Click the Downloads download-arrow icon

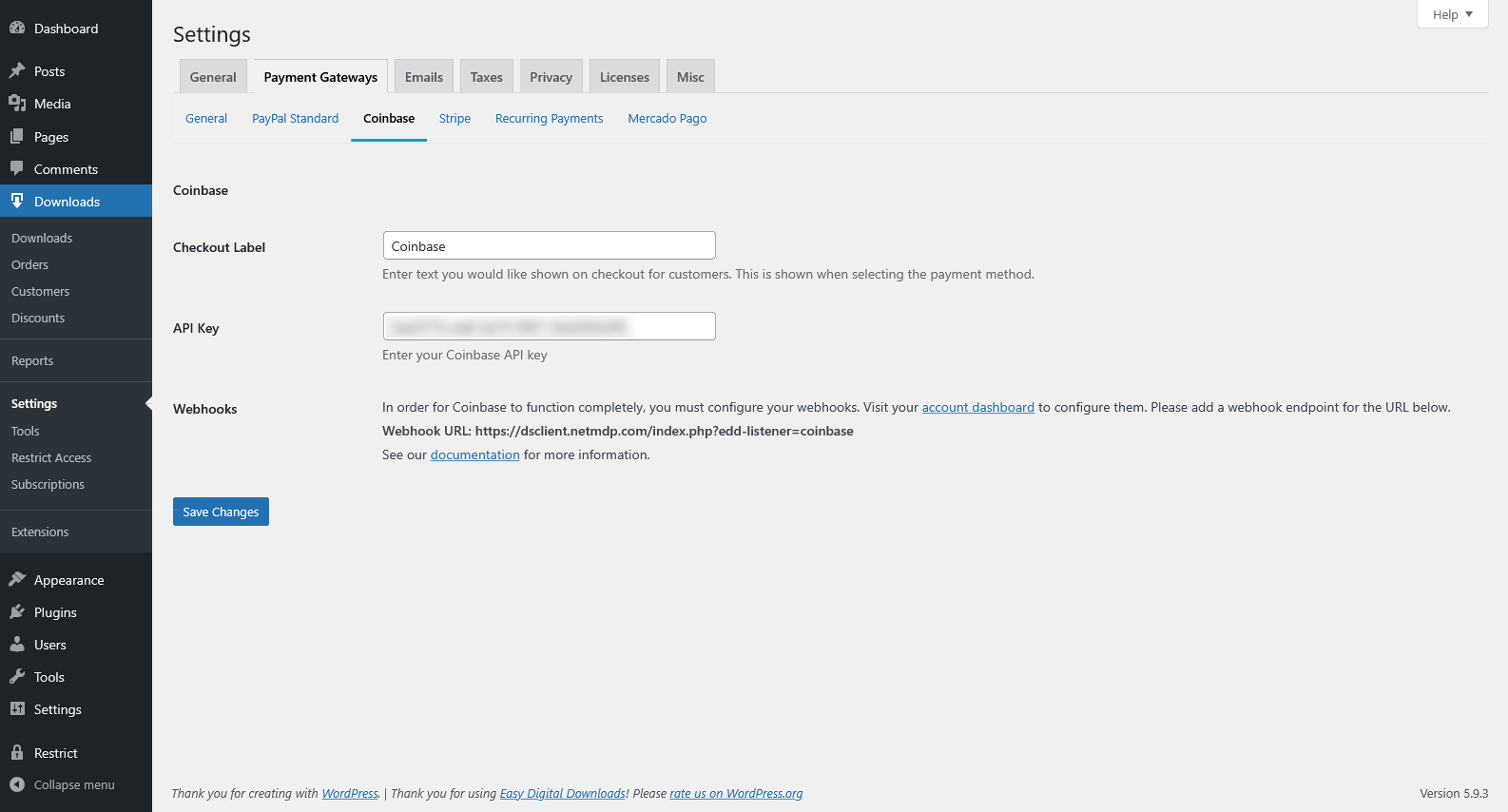[17, 202]
